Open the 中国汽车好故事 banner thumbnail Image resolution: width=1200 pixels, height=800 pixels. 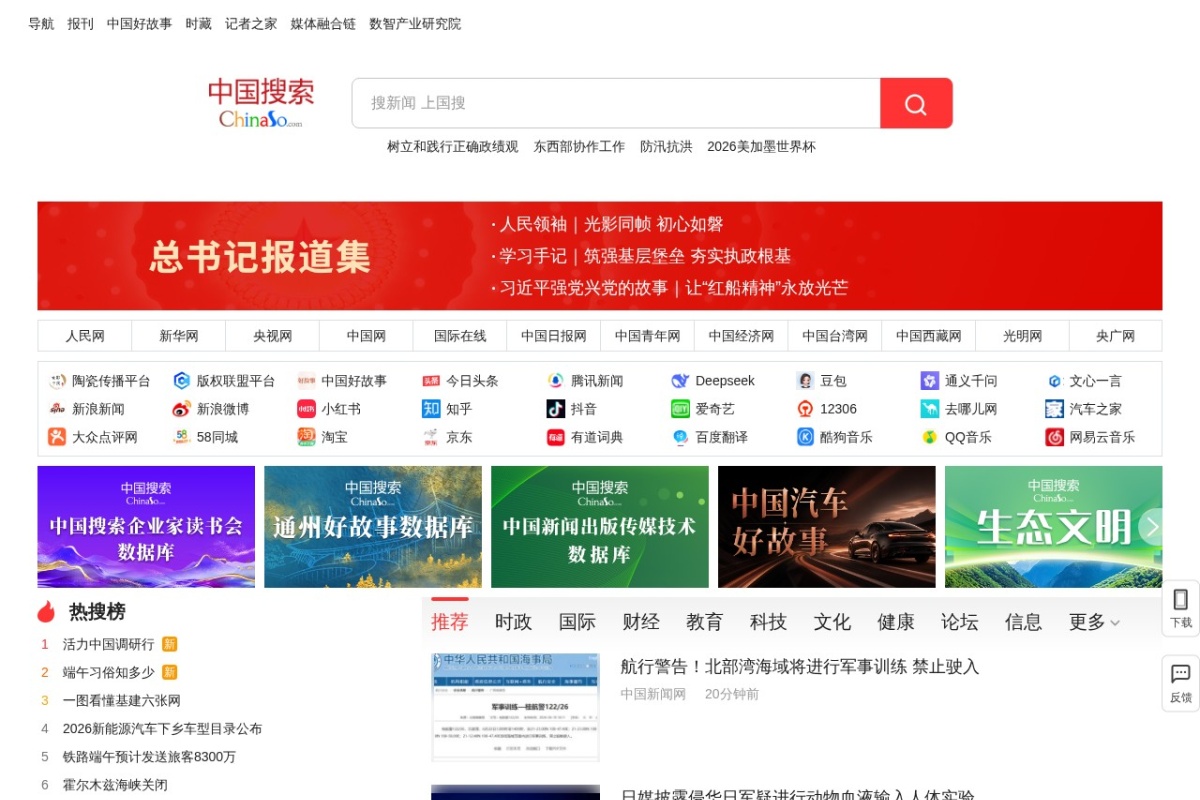pyautogui.click(x=827, y=527)
